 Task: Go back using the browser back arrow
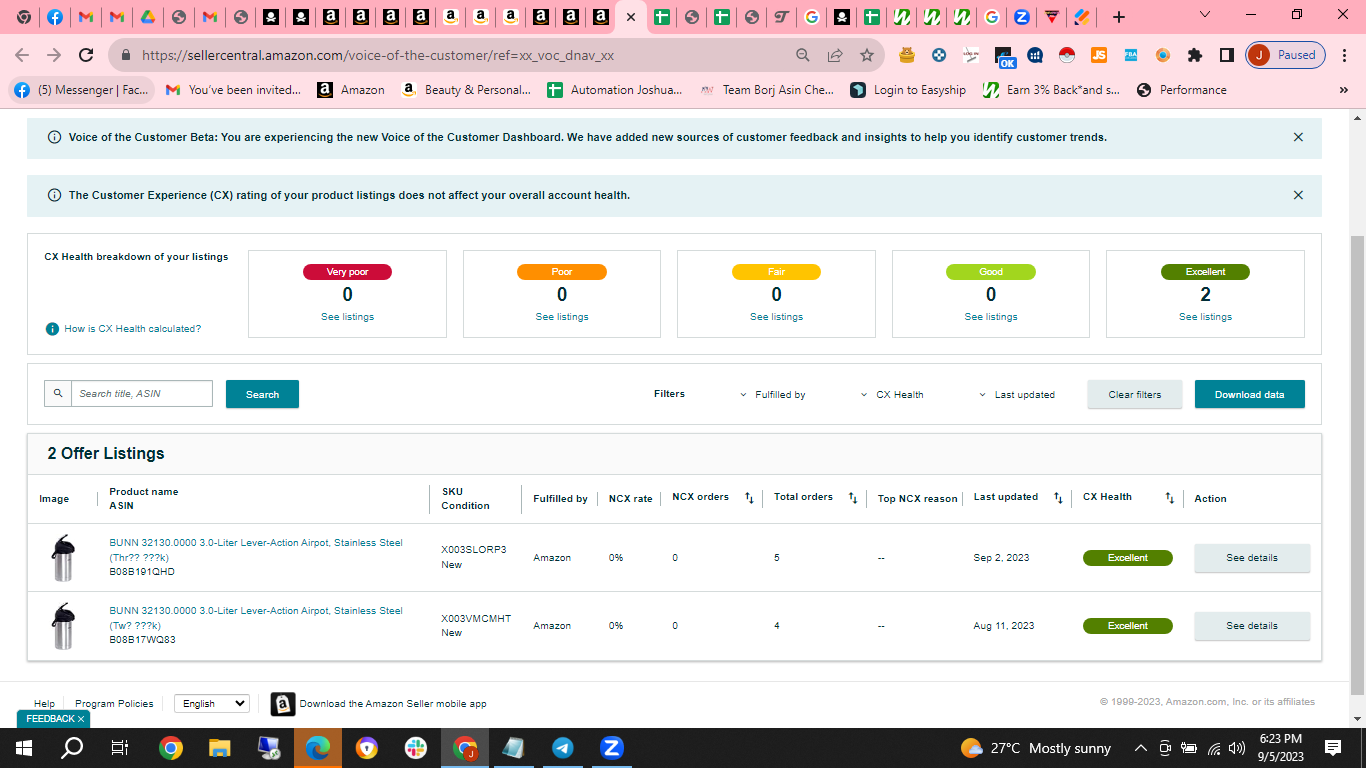pyautogui.click(x=22, y=55)
